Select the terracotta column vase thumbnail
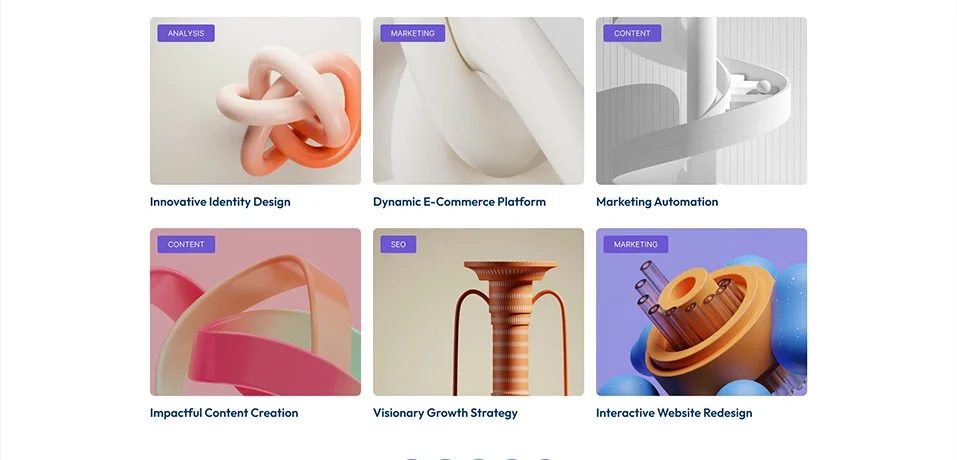The image size is (957, 460). 478,312
